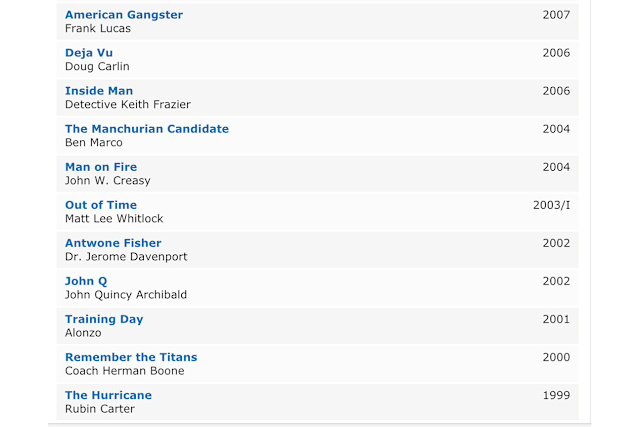Open the Out of Time link
This screenshot has width=640, height=427.
coord(101,205)
